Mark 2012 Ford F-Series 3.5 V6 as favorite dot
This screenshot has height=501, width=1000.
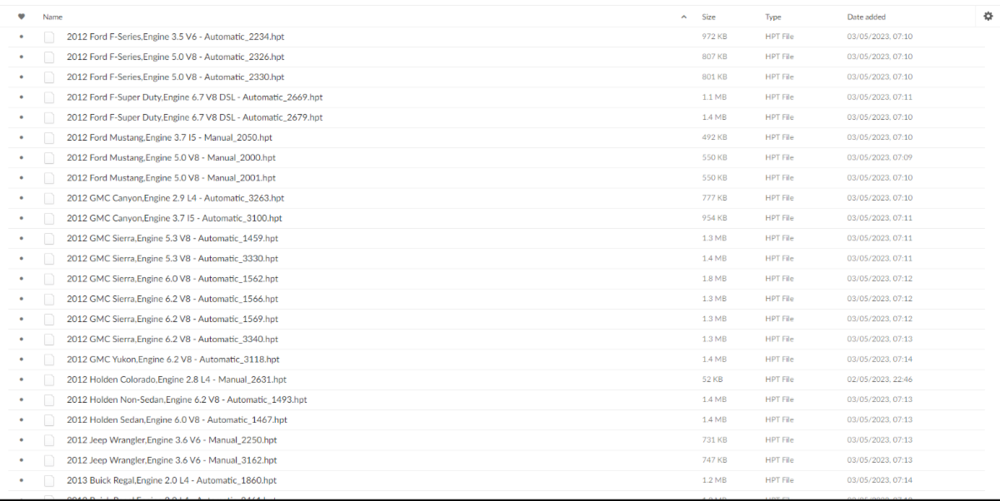pyautogui.click(x=21, y=37)
